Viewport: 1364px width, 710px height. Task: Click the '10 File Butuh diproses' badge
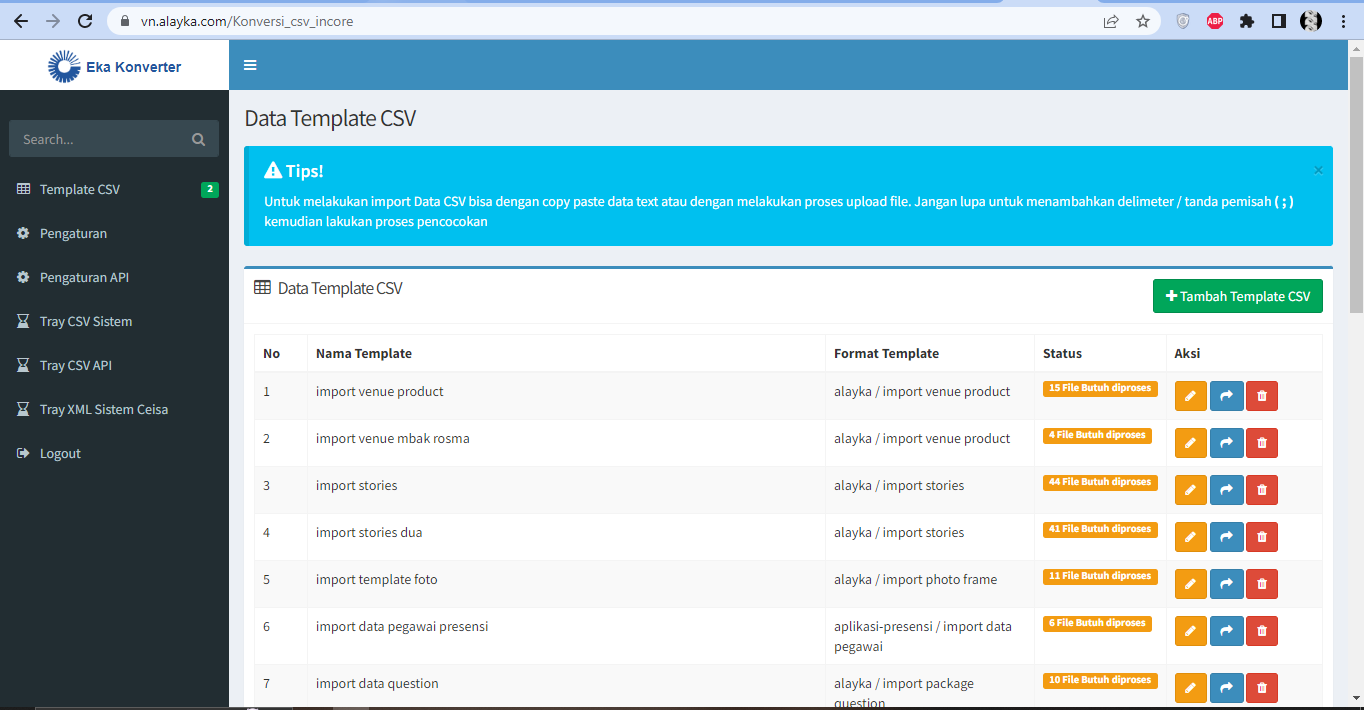[1100, 680]
